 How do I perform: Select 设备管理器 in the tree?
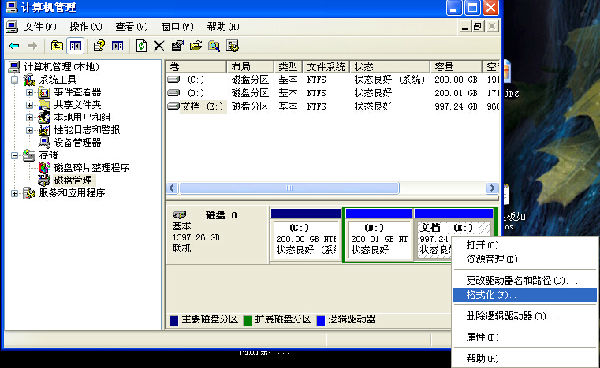(77, 143)
